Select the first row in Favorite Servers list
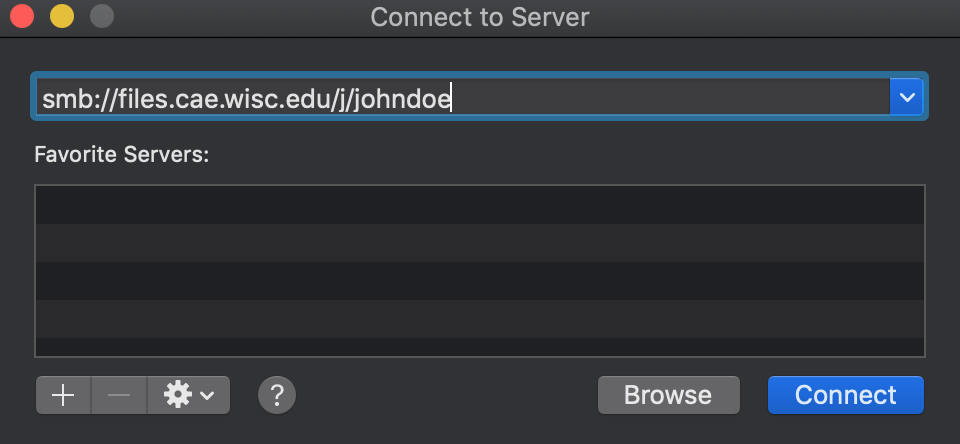The height and width of the screenshot is (444, 960). tap(480, 205)
